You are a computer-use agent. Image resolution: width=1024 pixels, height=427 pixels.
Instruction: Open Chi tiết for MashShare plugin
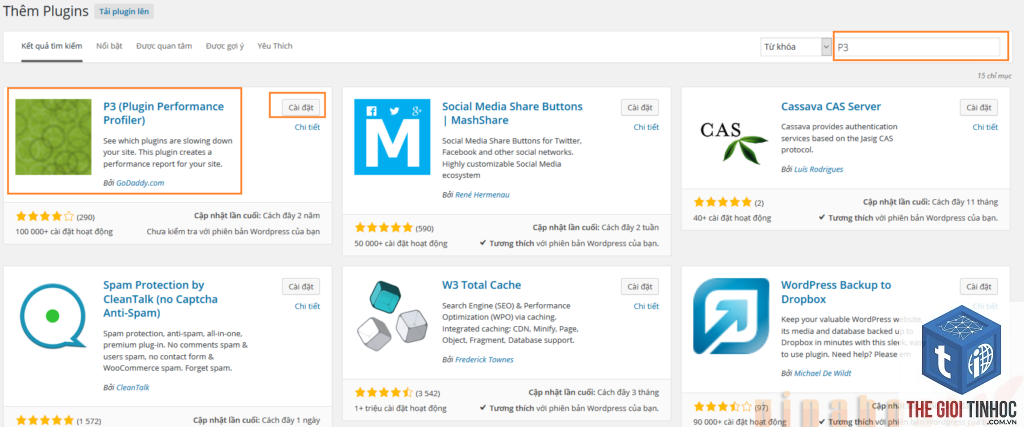(x=646, y=127)
